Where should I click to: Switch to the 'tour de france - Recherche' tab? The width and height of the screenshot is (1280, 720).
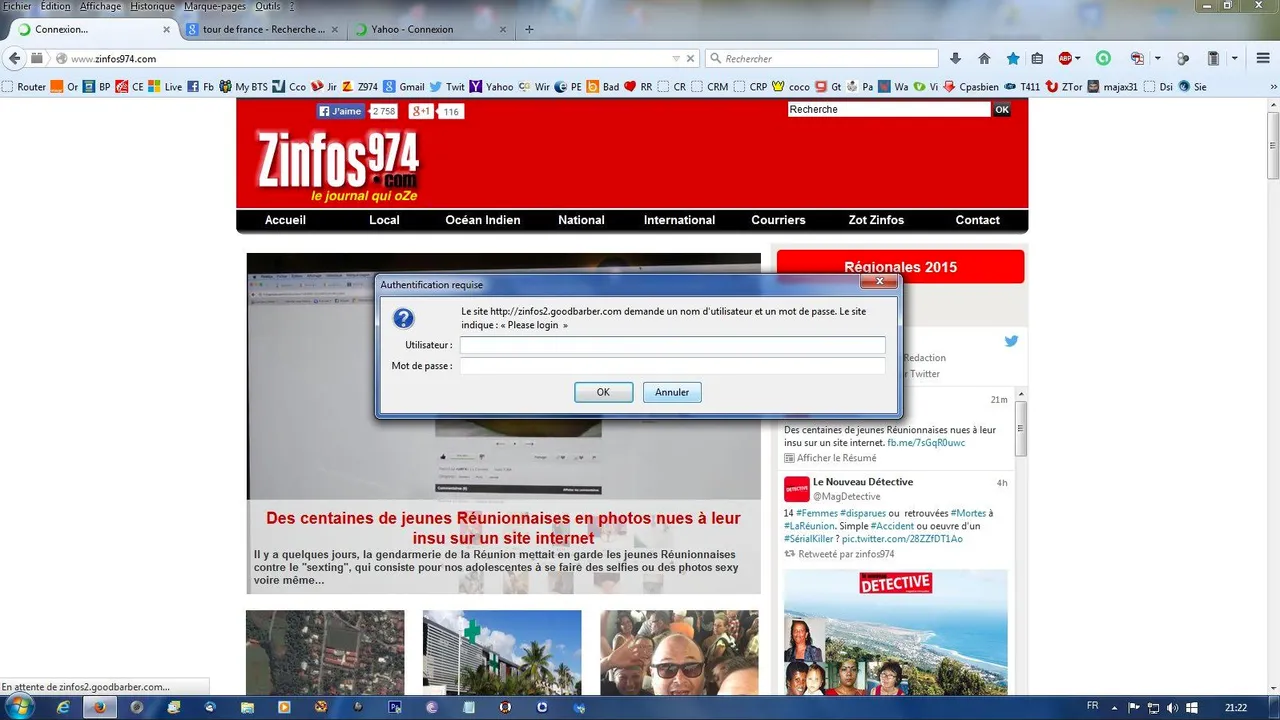(x=263, y=29)
